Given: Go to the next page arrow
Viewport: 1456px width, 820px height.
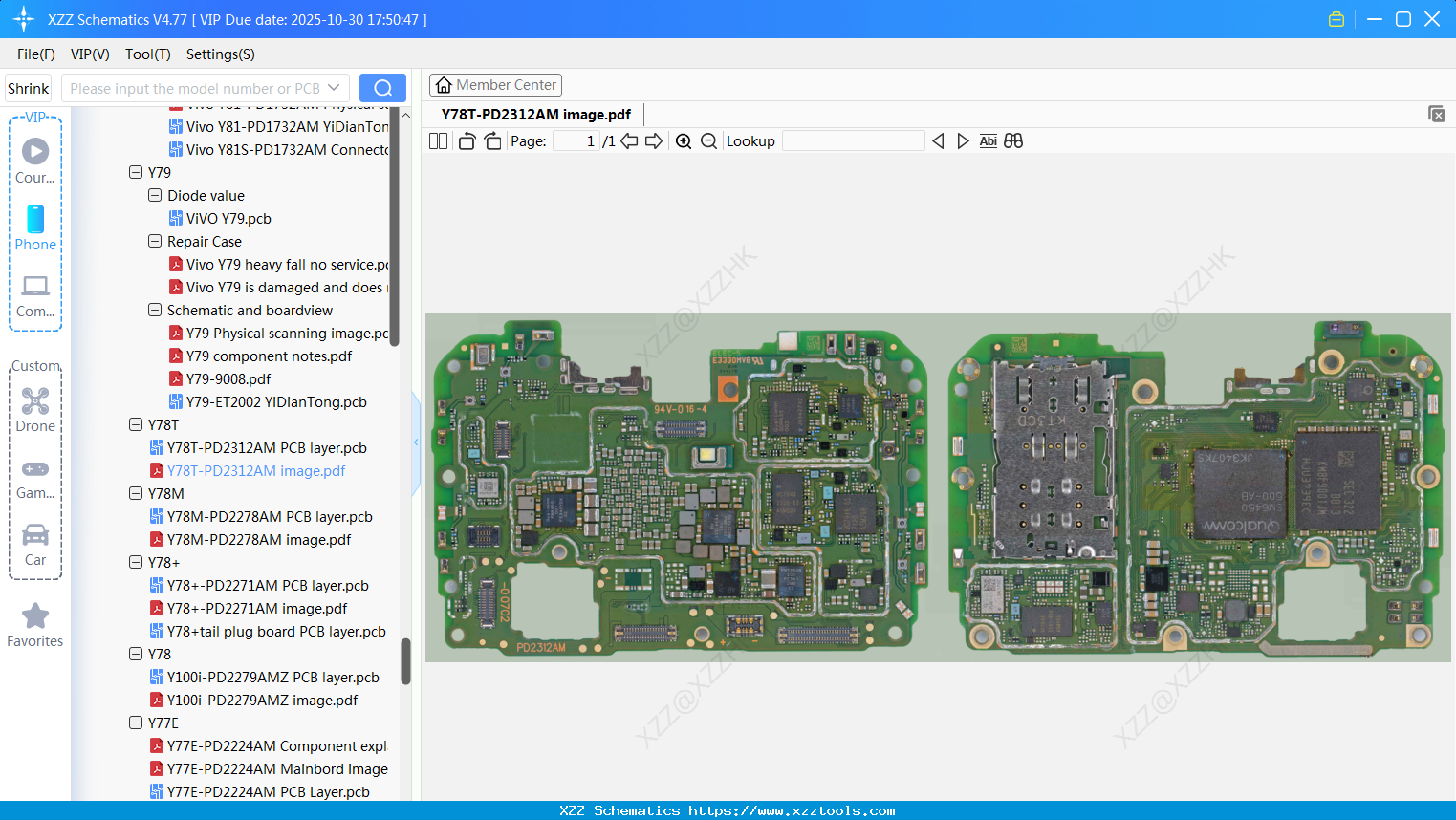Looking at the screenshot, I should 654,141.
